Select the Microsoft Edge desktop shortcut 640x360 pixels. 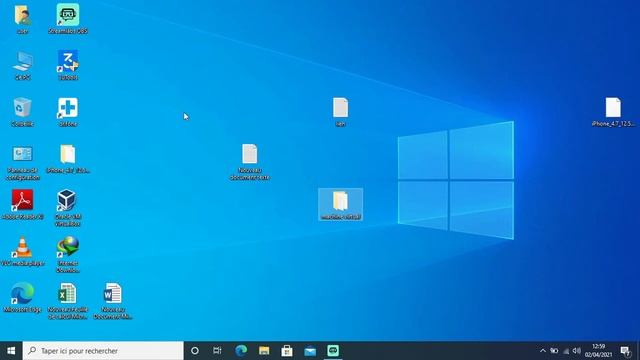22,298
